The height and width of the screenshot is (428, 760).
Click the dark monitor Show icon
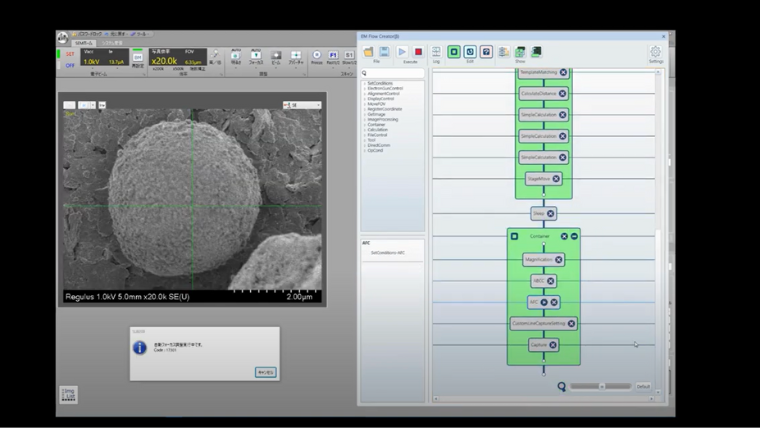536,52
